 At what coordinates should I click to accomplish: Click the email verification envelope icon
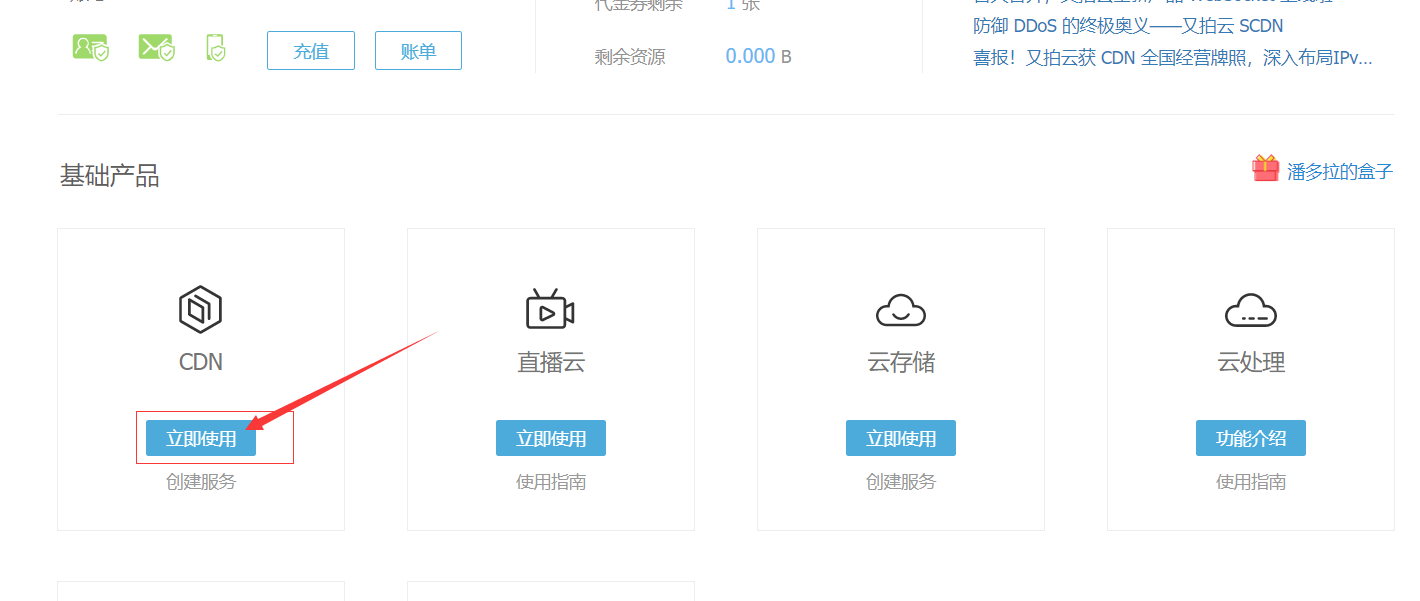pos(156,48)
